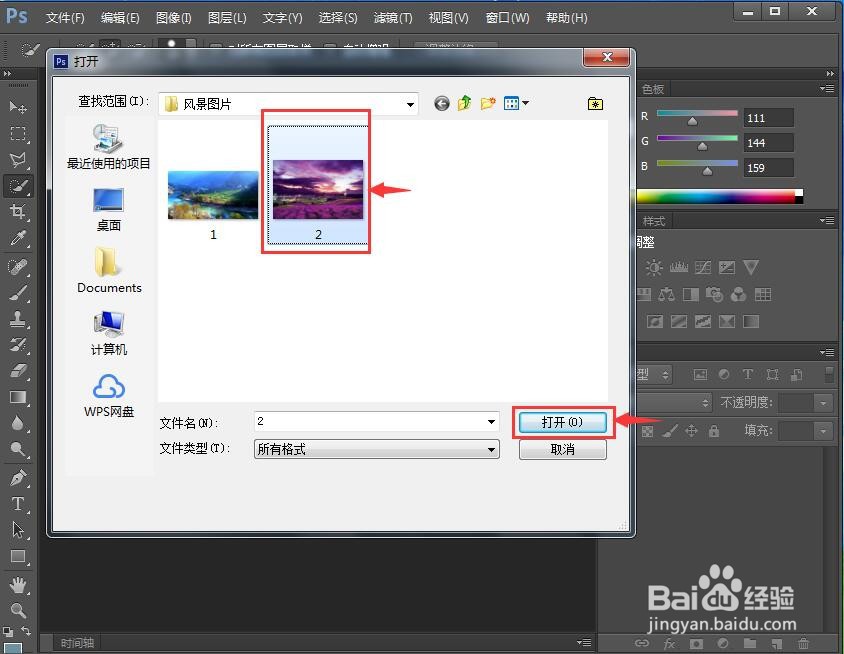Open color panel flyout menu
Image resolution: width=844 pixels, height=654 pixels.
(827, 88)
